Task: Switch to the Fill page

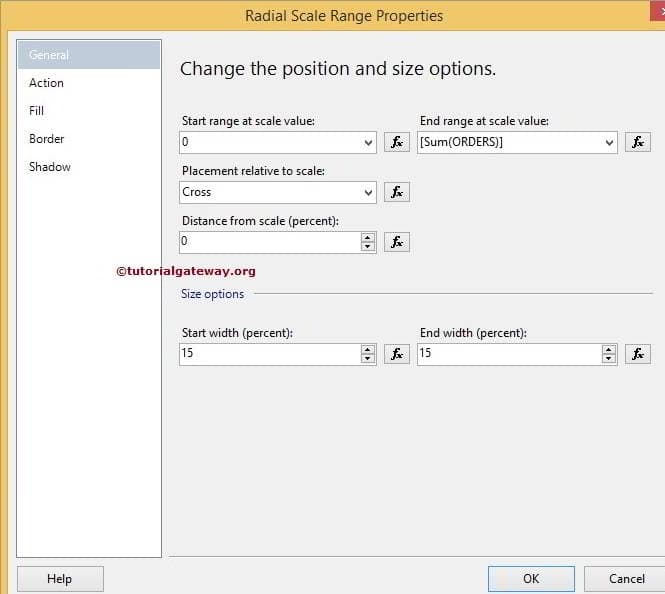Action: (x=89, y=111)
